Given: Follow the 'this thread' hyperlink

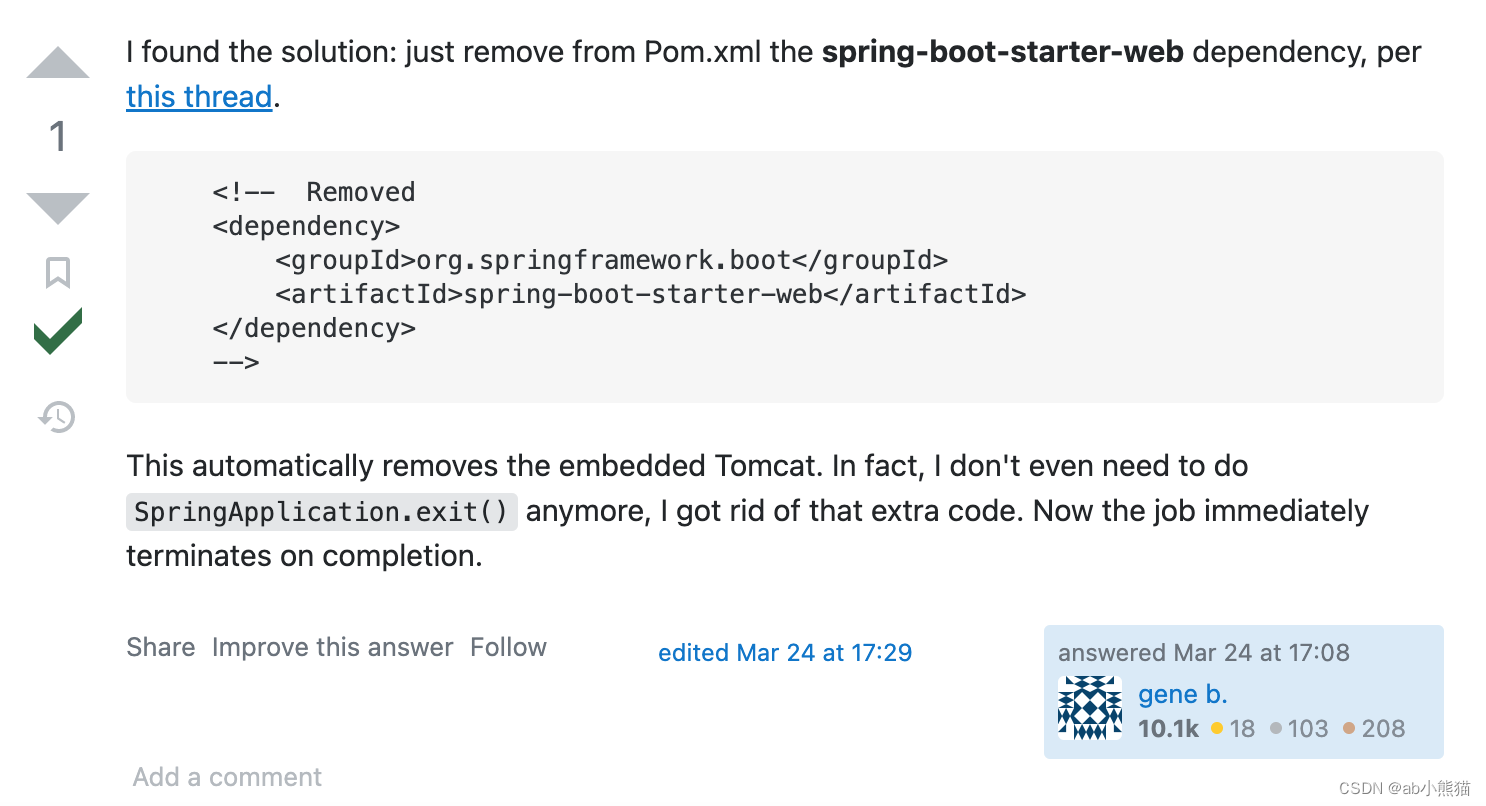Looking at the screenshot, I should pos(197,96).
